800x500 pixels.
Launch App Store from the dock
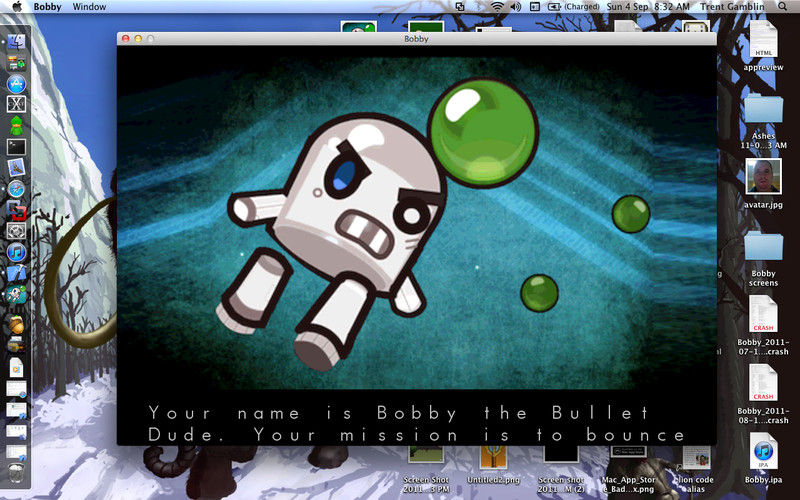click(x=15, y=84)
